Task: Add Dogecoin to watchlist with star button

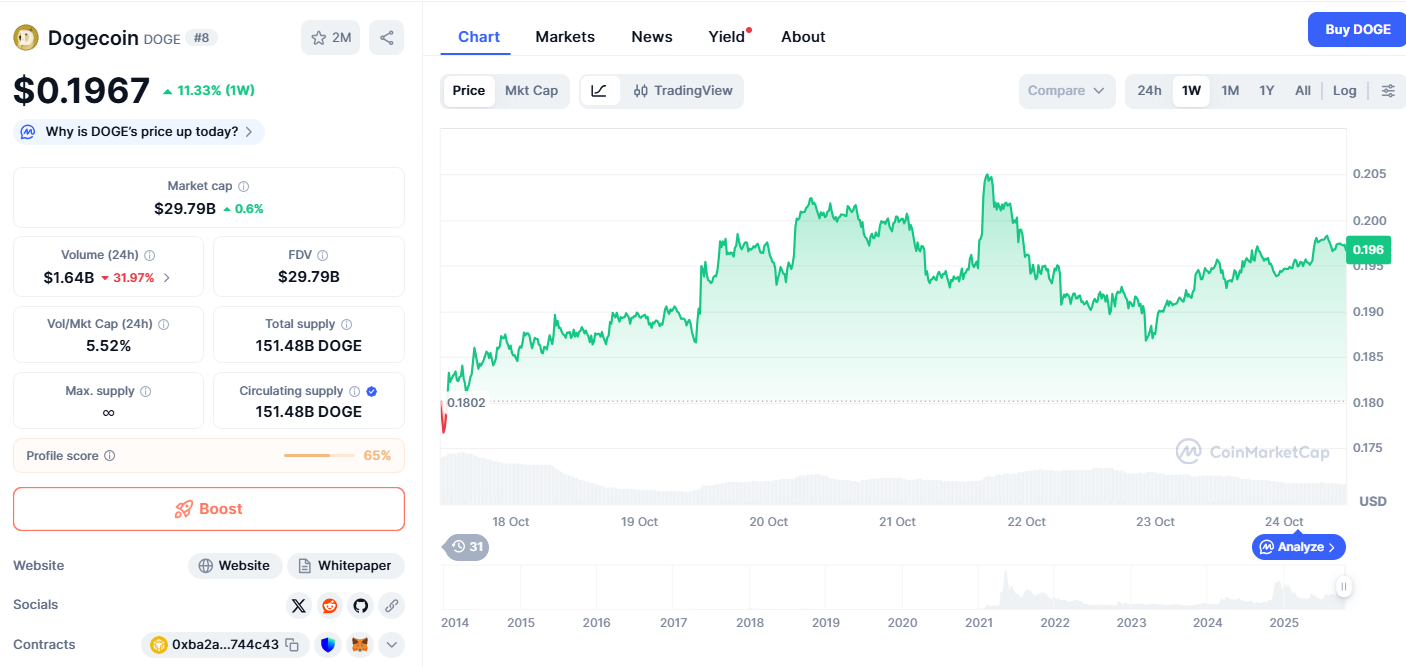Action: [x=330, y=38]
